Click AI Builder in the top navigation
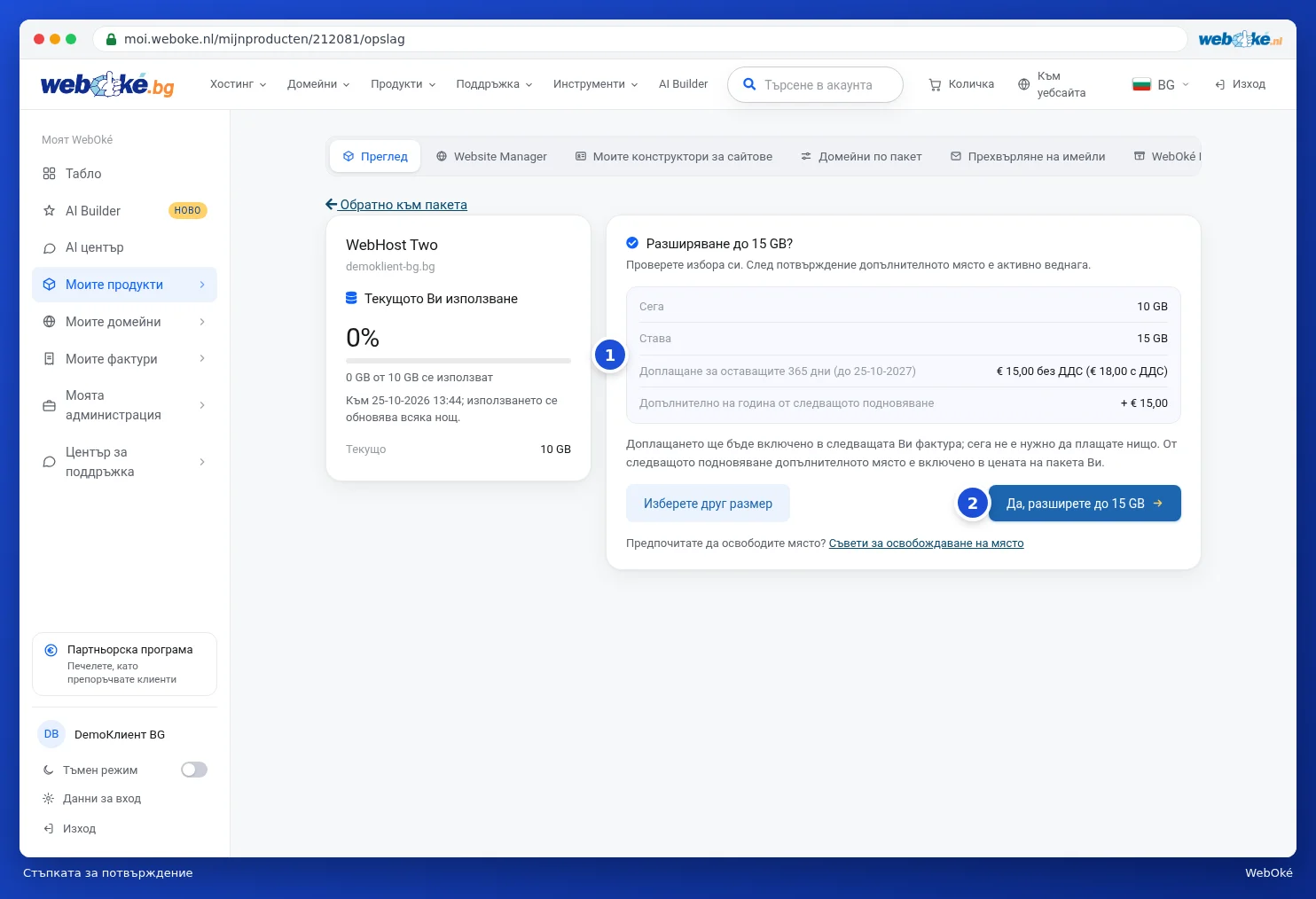 [683, 84]
